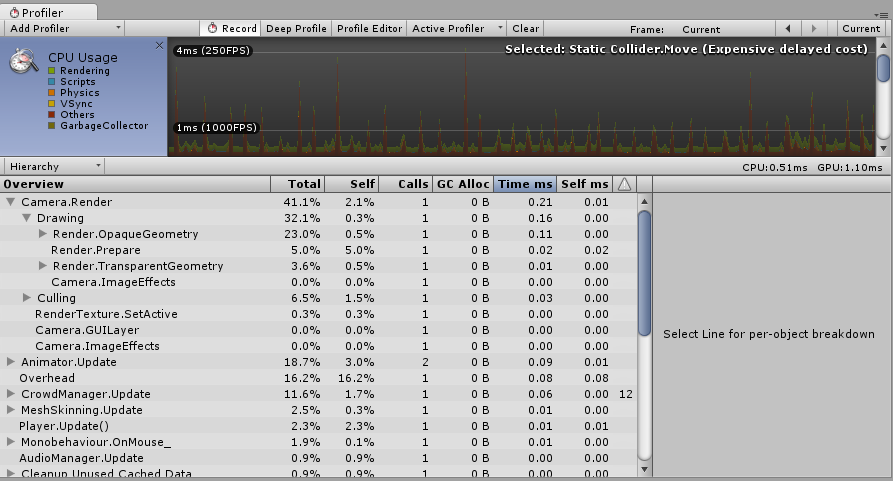The width and height of the screenshot is (893, 481).
Task: Toggle the Physics legend color box
Action: 52,93
